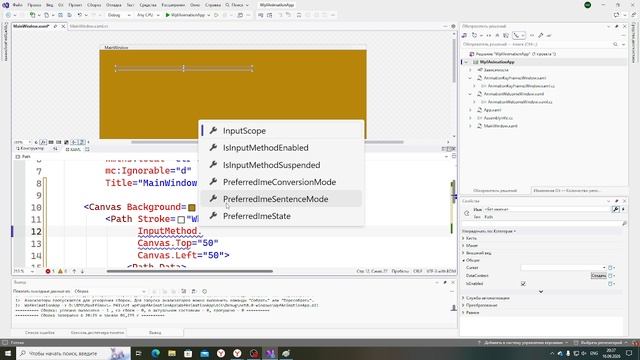Switch to Обозреватель решений bottom tab
The width and height of the screenshot is (640, 360).
tap(495, 191)
